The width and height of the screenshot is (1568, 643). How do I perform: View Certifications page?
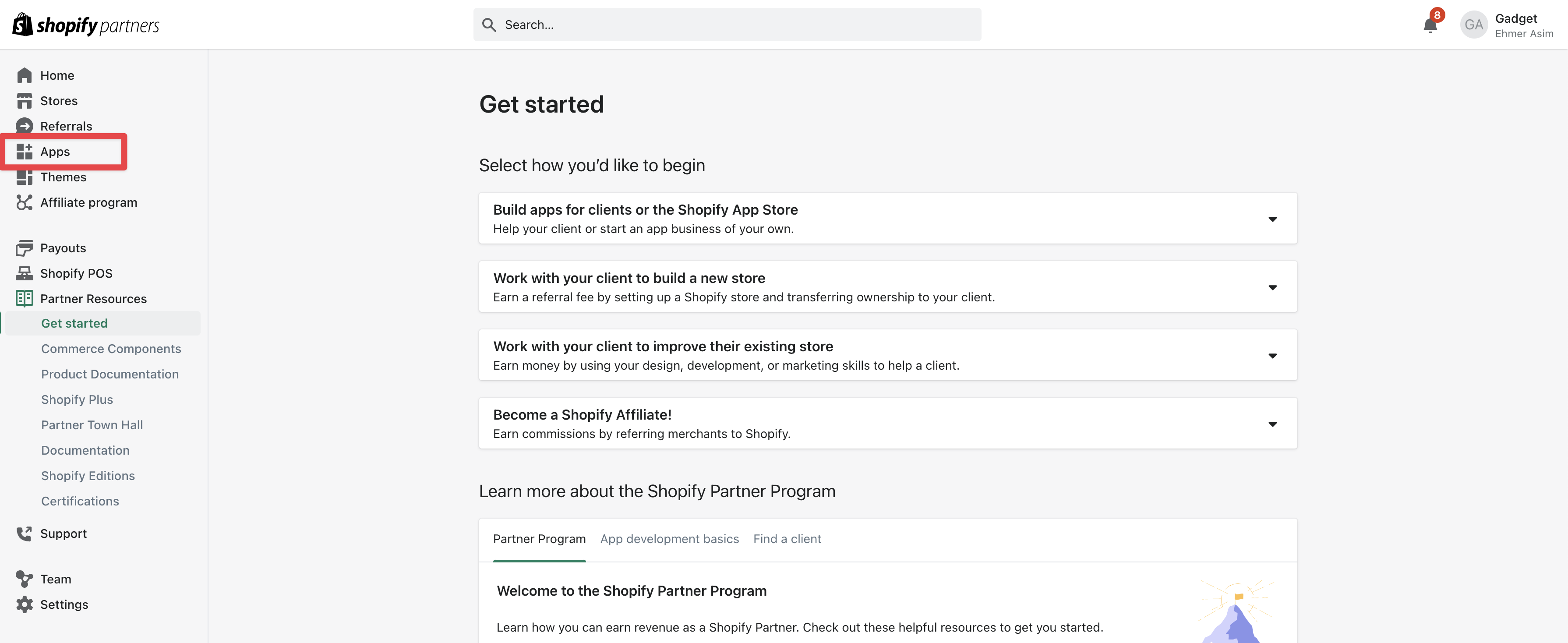click(x=79, y=501)
